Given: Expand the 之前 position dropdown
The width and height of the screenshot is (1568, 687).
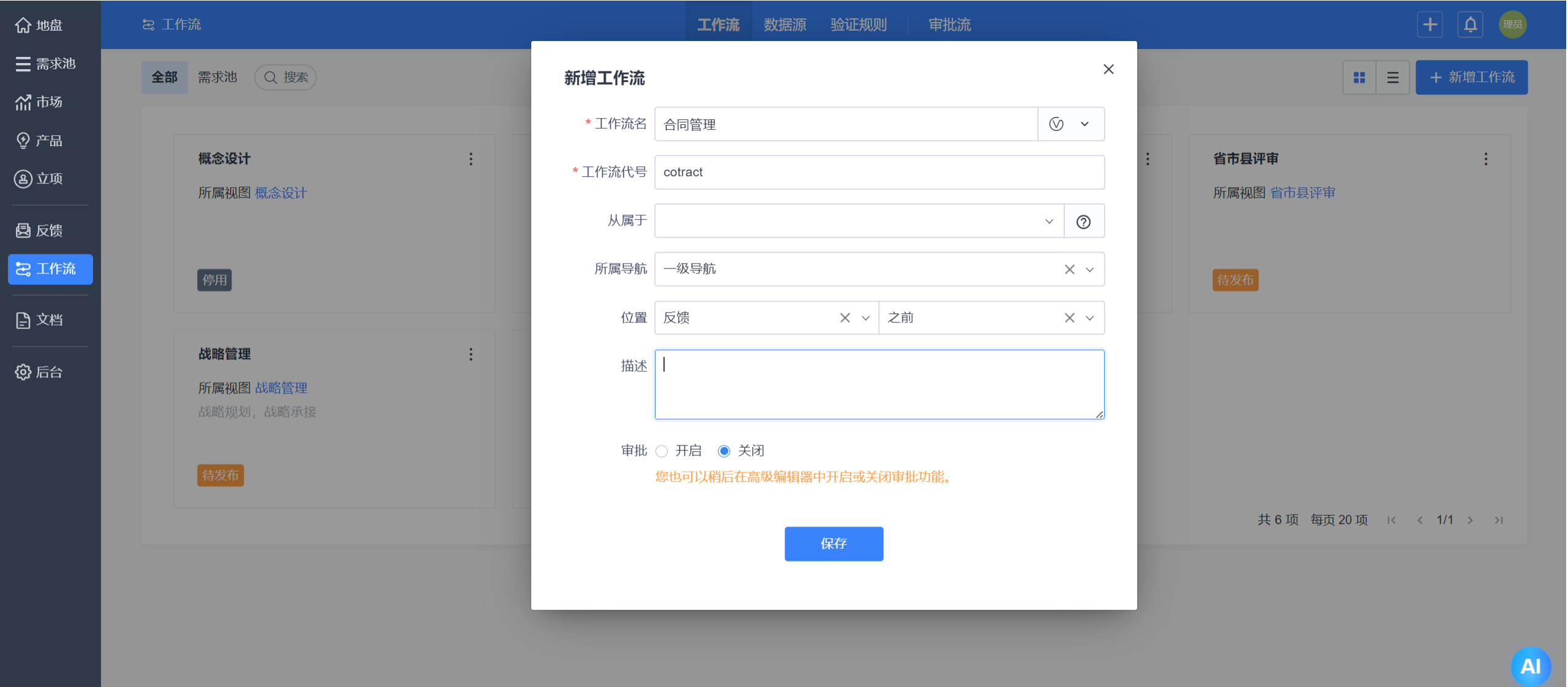Looking at the screenshot, I should coord(1089,318).
